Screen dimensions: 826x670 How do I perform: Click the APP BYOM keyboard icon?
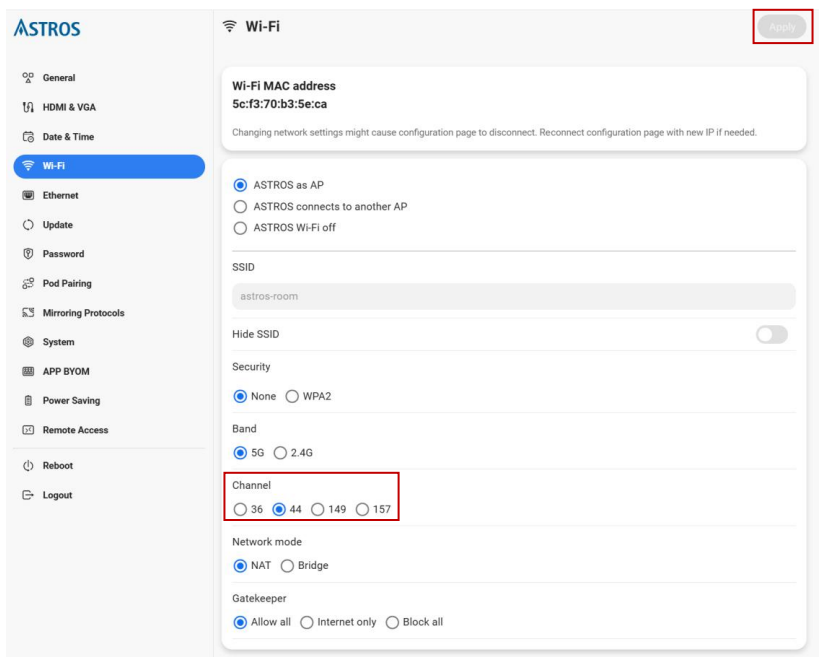click(28, 371)
